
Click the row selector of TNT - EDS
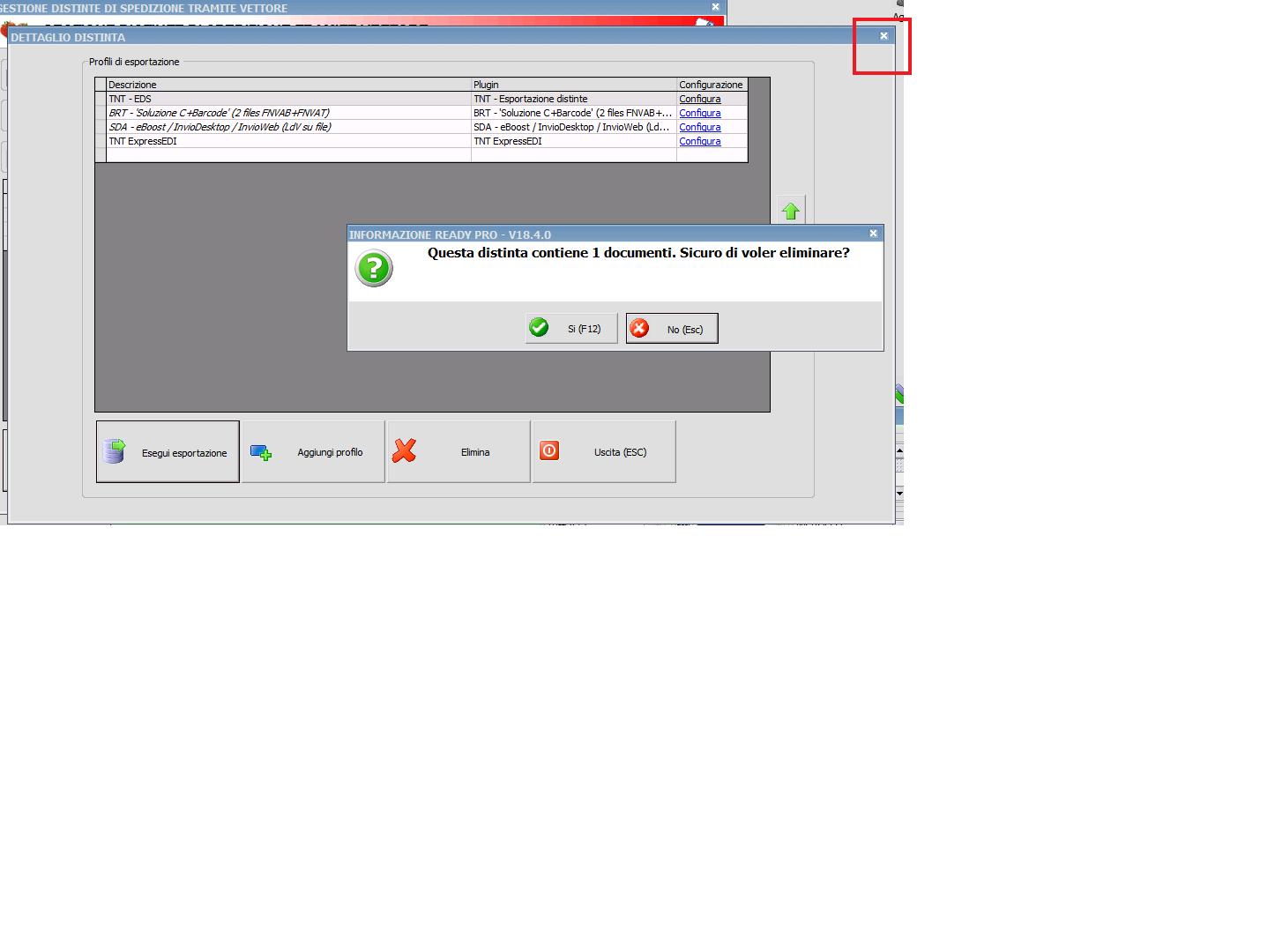pyautogui.click(x=101, y=99)
